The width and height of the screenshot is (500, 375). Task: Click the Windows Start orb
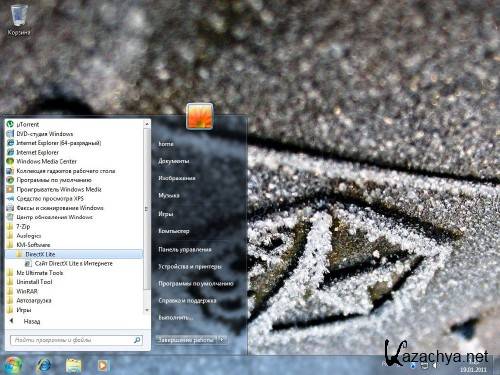[13, 365]
